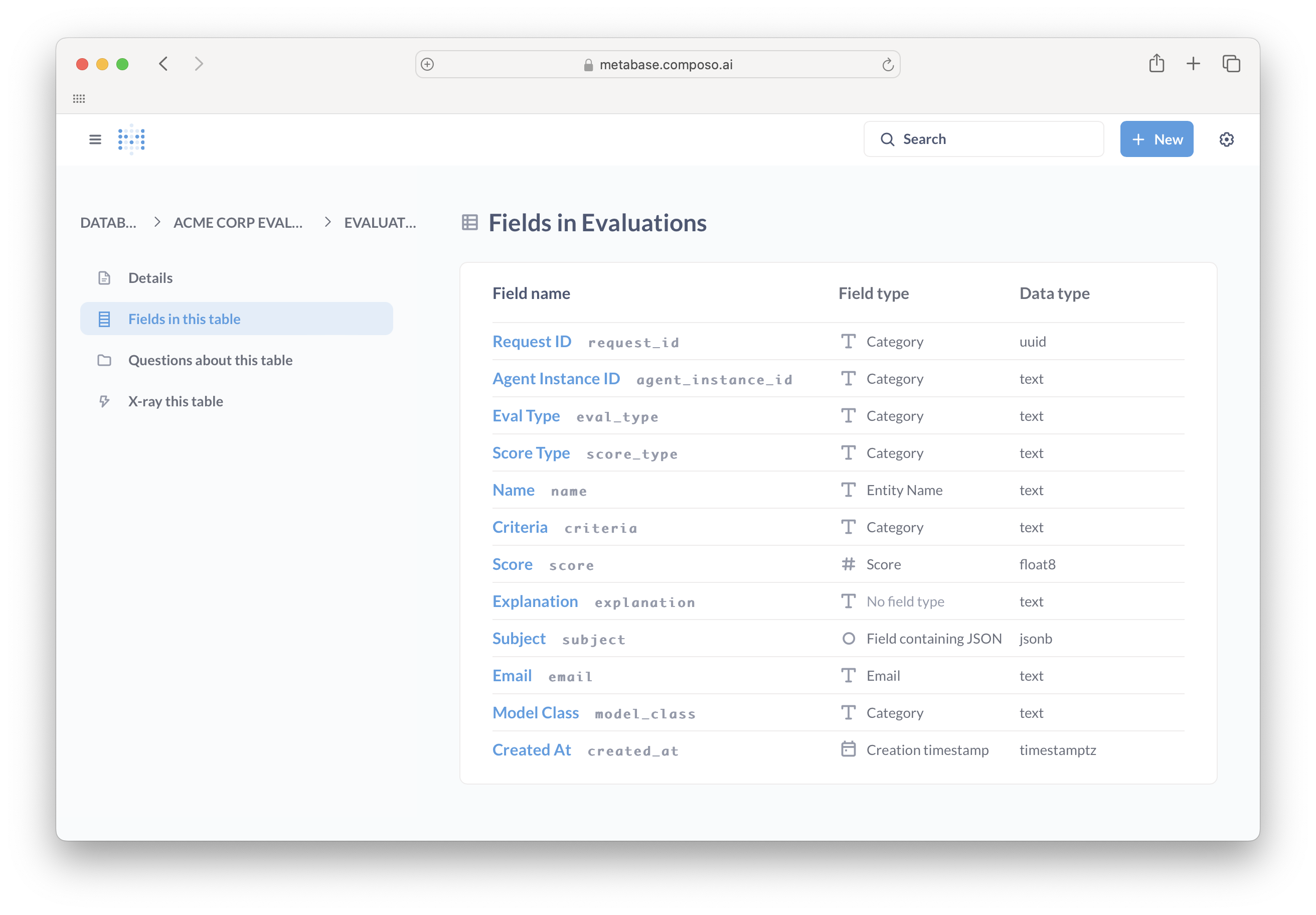The width and height of the screenshot is (1316, 915).
Task: Navigate to ACME CORP EVAL breadcrumb
Action: pos(238,223)
